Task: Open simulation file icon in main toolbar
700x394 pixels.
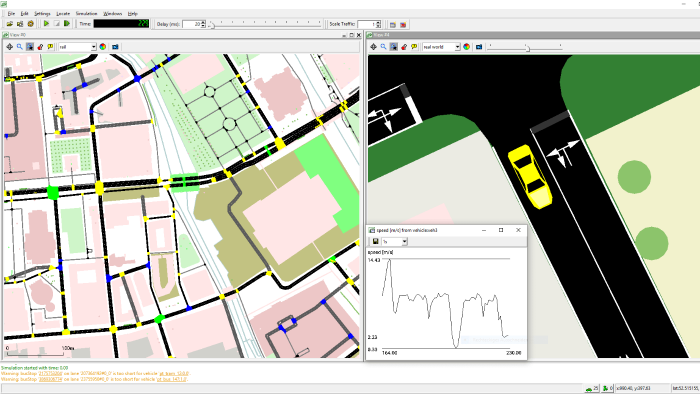Action: click(9, 24)
